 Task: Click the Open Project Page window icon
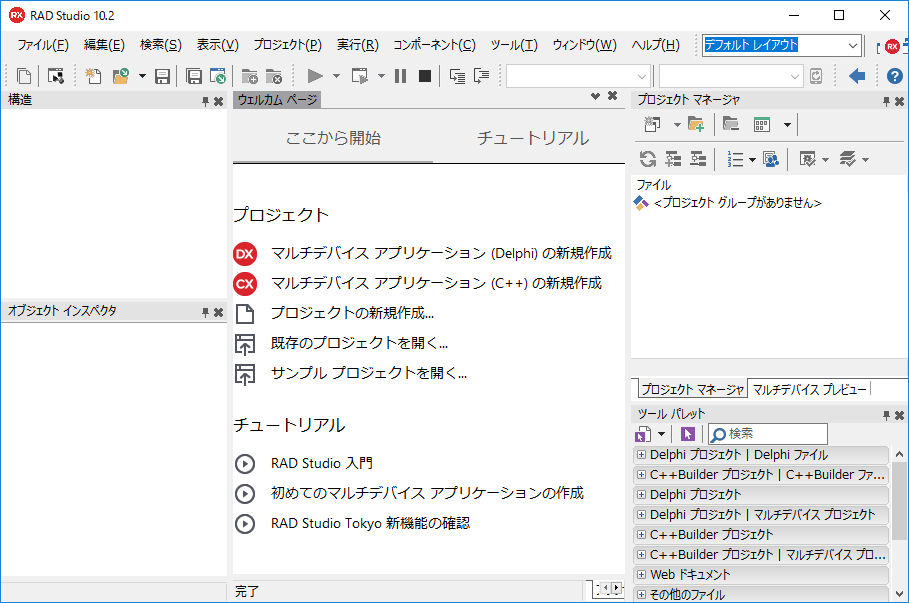tap(217, 76)
